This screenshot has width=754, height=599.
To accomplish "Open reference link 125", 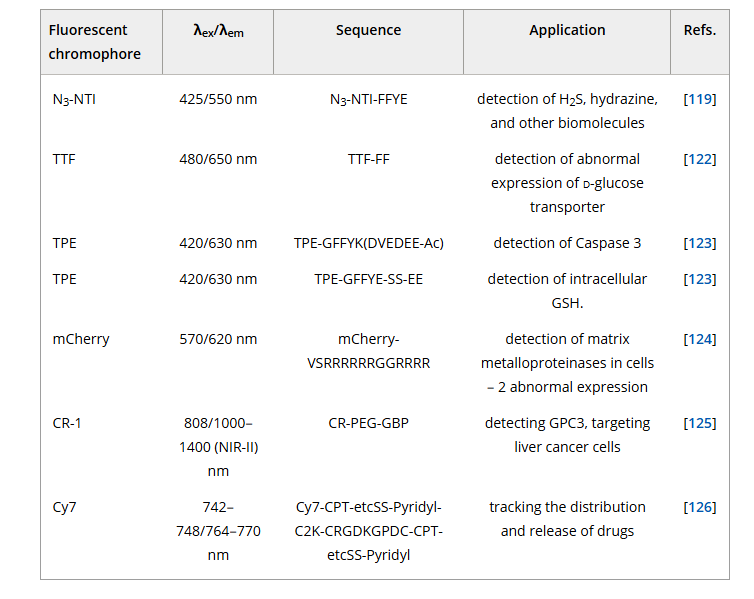I will 700,423.
